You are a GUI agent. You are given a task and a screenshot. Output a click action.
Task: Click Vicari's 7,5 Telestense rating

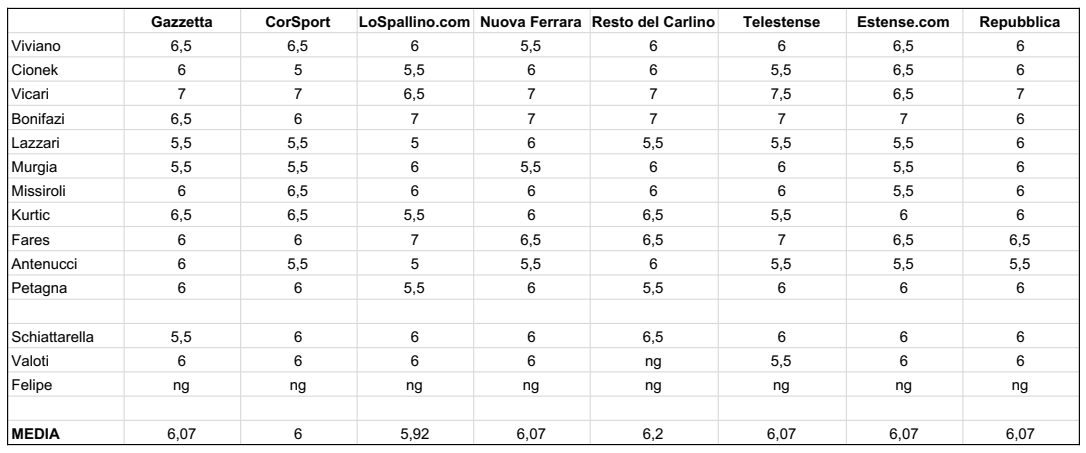(x=781, y=94)
